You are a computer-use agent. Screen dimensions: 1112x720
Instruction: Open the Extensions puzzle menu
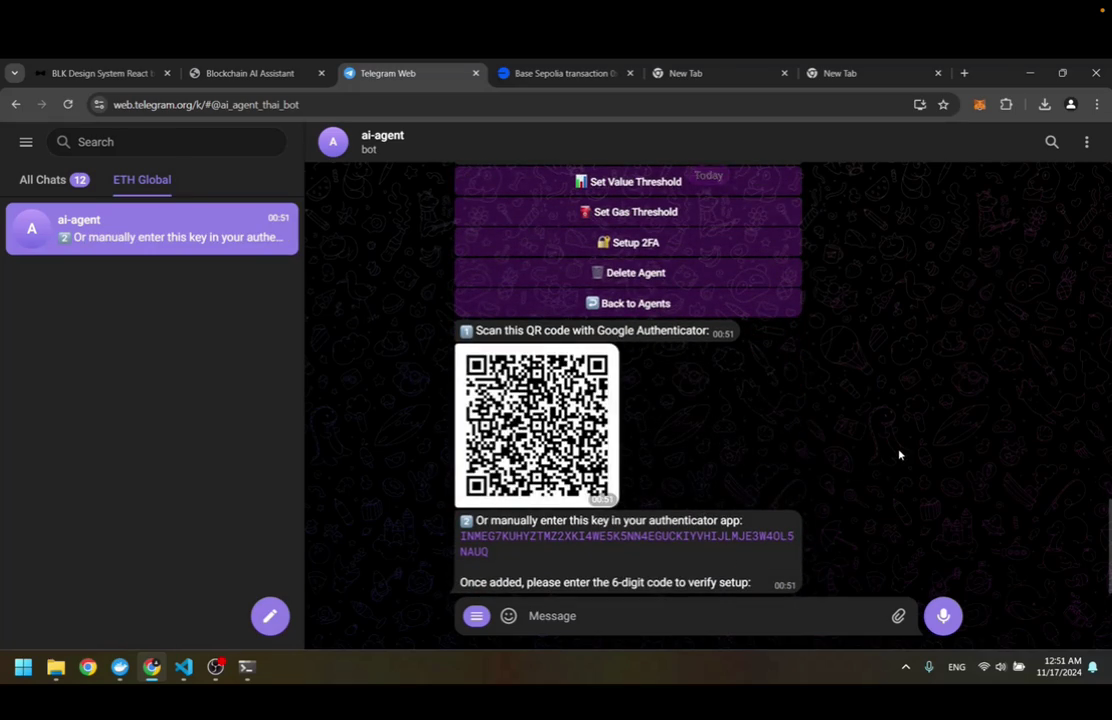pos(1006,105)
